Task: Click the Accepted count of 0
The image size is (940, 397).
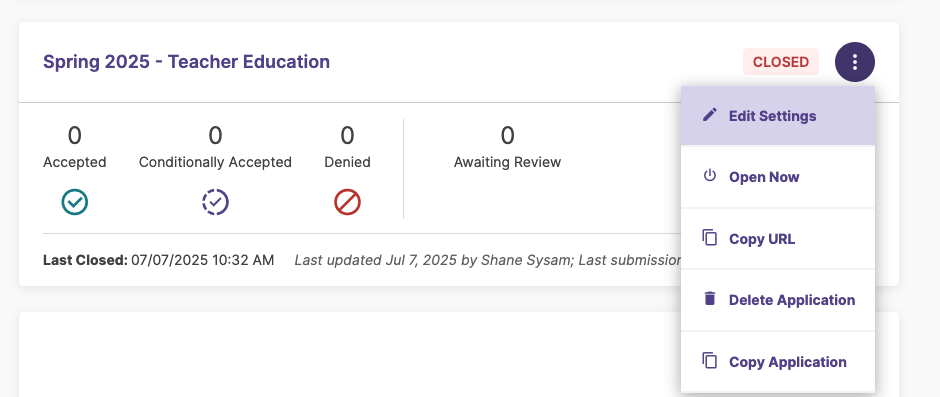Action: [74, 136]
